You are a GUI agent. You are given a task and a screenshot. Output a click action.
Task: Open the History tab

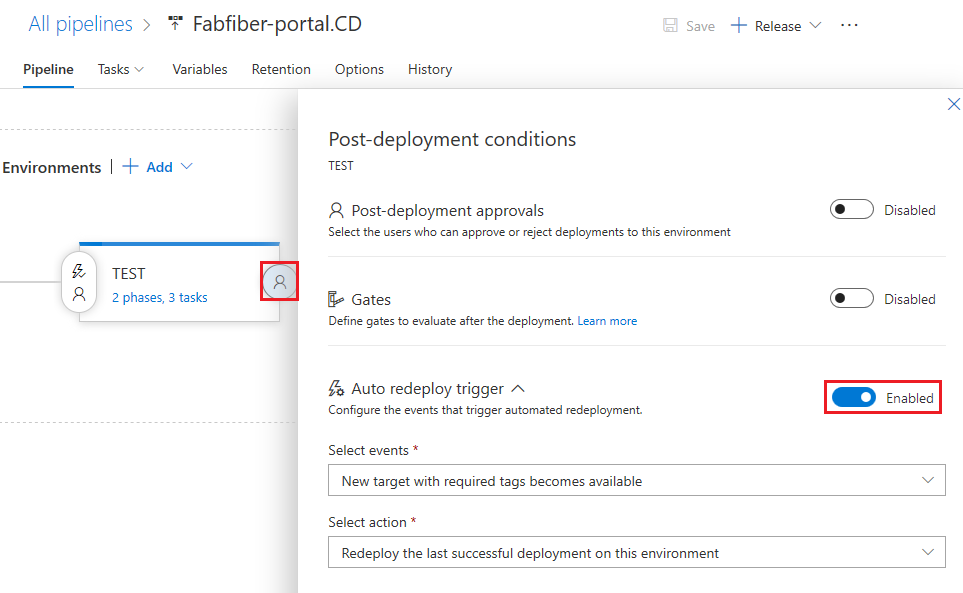click(x=430, y=69)
